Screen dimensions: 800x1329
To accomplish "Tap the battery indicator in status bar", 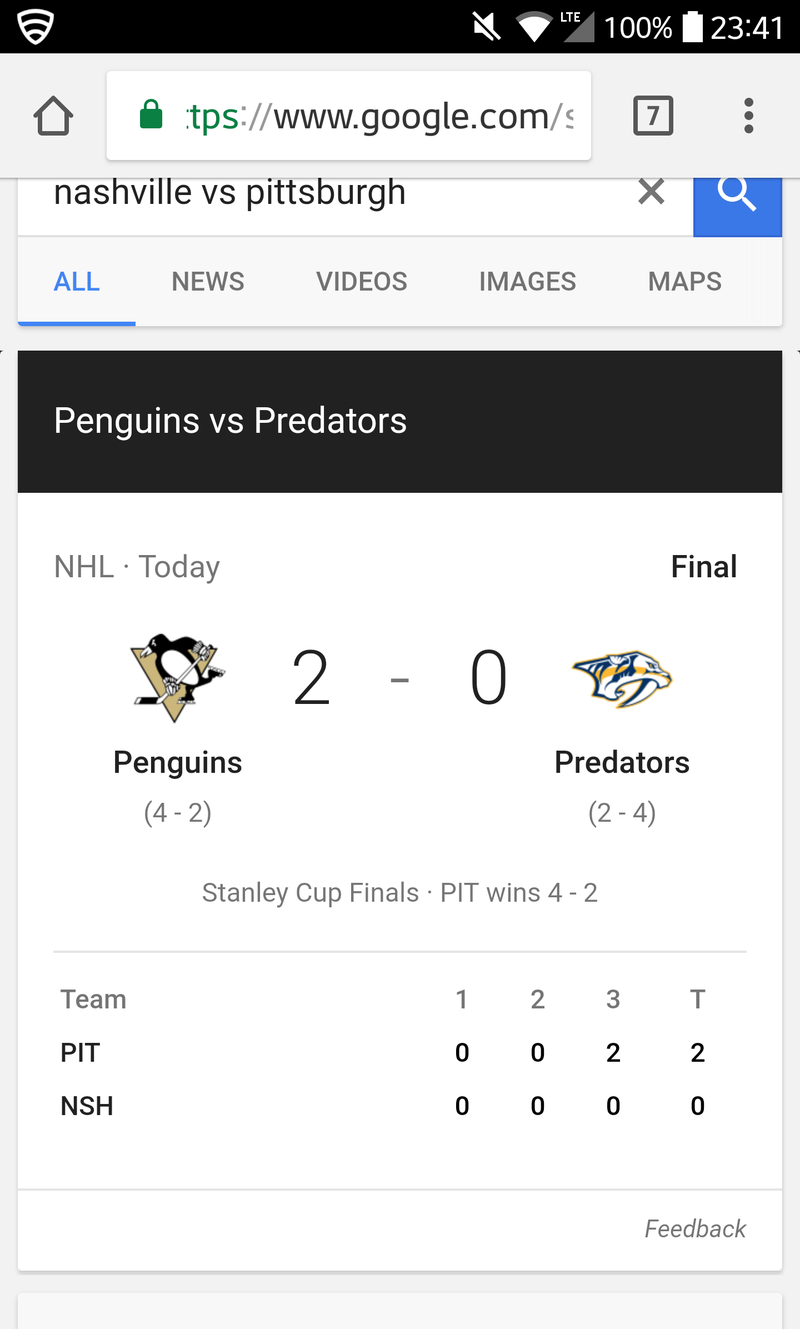I will (692, 26).
